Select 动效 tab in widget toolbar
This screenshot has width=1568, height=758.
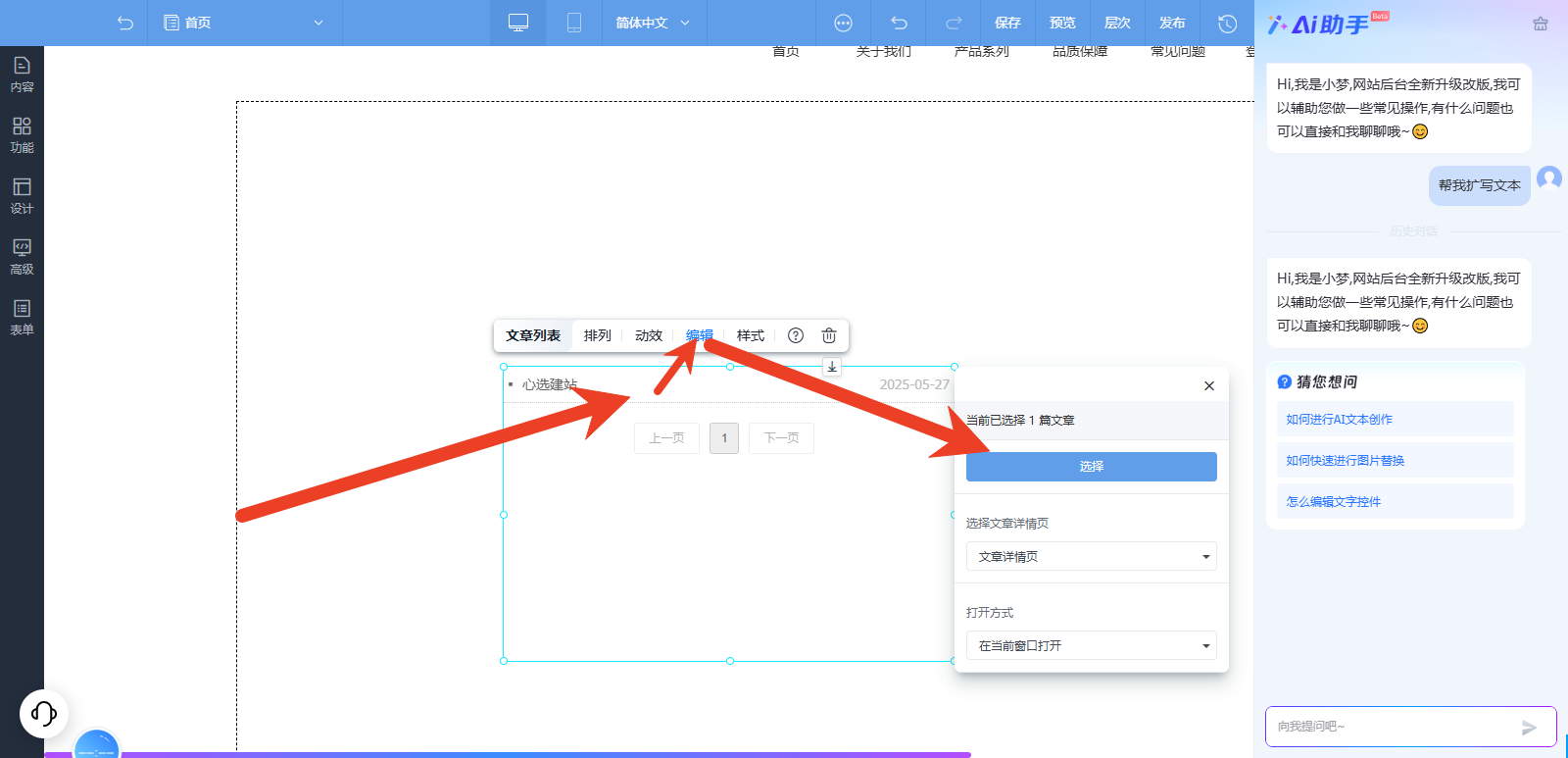tap(649, 335)
